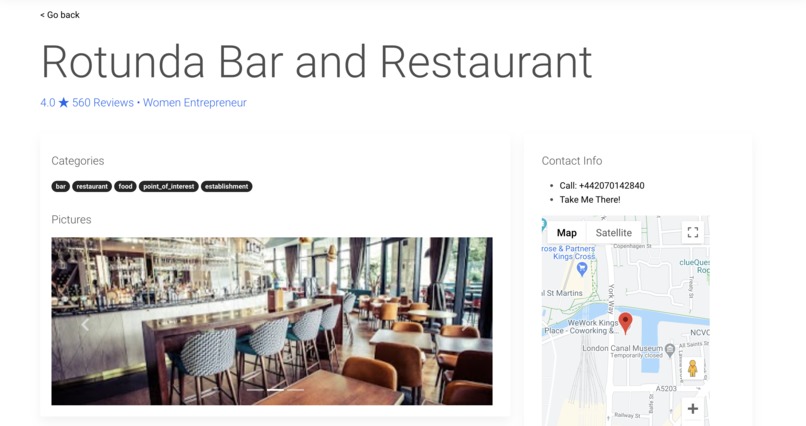The height and width of the screenshot is (426, 806).
Task: Show previous picture with left chevron
Action: click(85, 324)
